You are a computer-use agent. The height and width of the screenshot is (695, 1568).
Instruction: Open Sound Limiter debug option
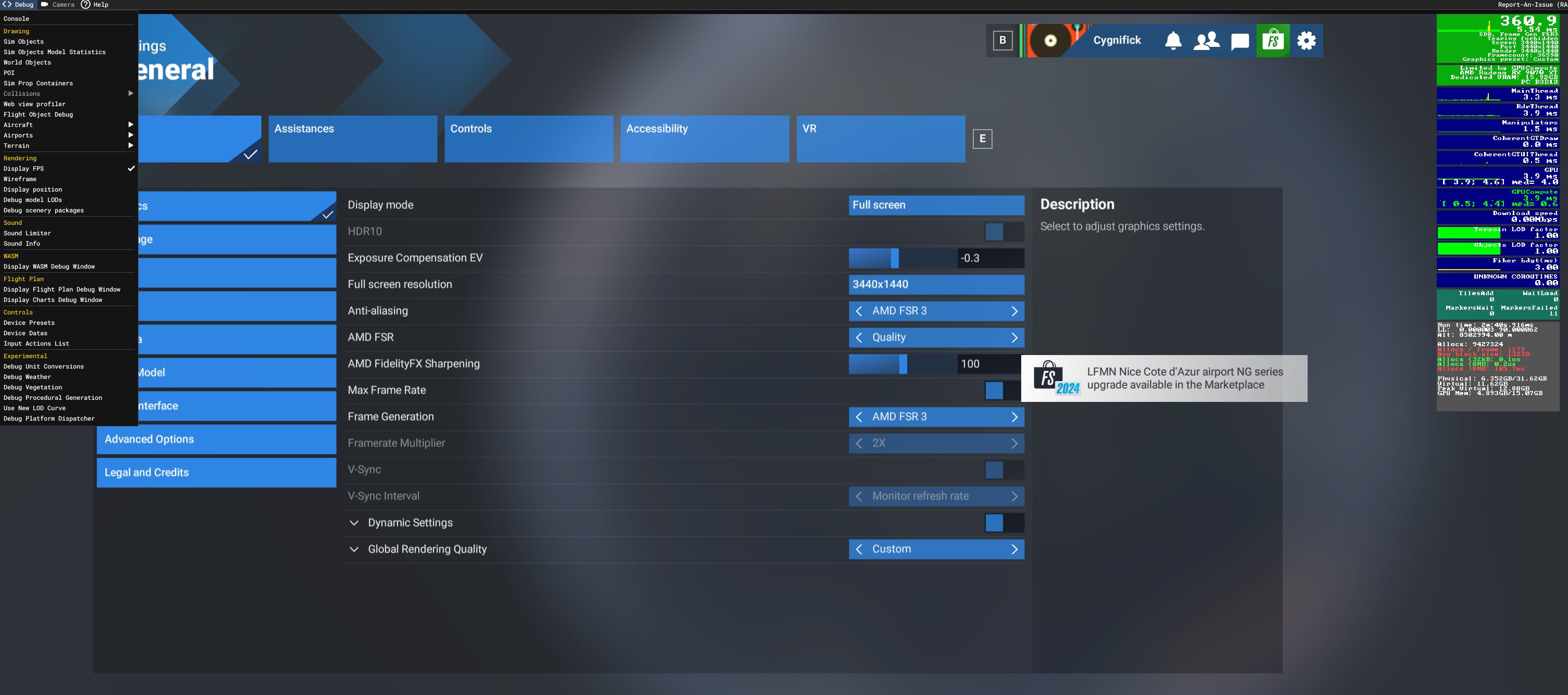point(69,233)
